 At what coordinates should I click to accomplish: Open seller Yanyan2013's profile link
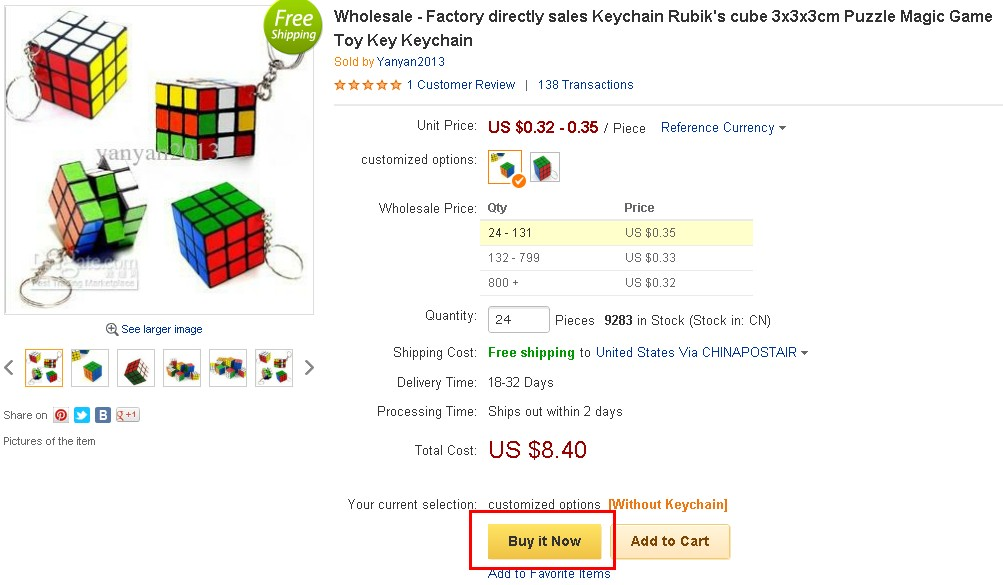click(x=411, y=62)
